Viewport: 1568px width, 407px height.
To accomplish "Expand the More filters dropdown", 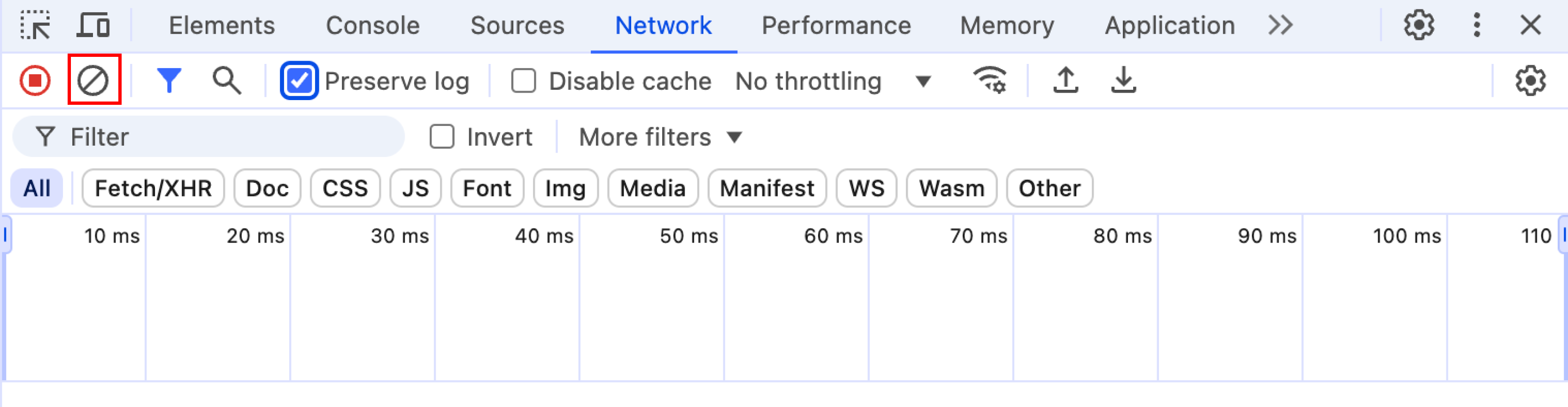I will pos(660,137).
